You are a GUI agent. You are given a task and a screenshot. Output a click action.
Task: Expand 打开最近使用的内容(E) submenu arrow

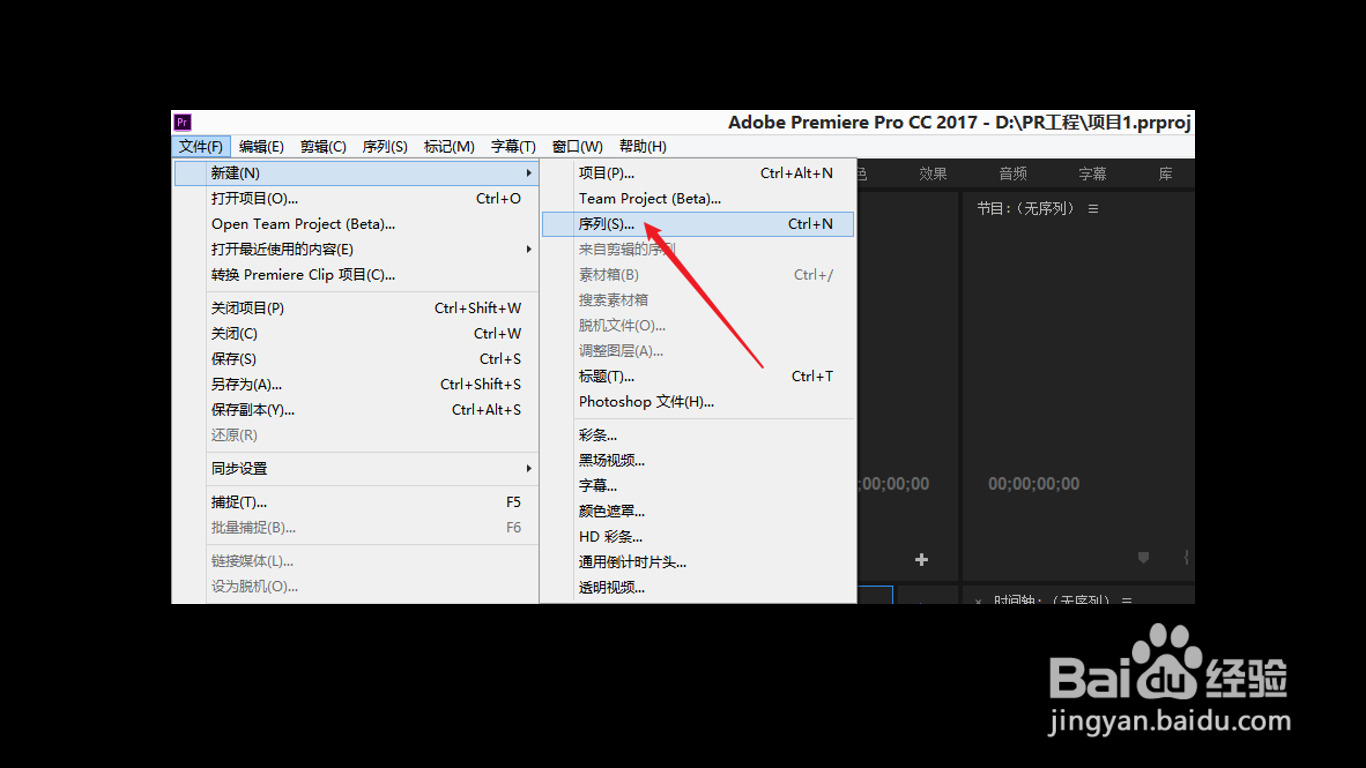click(x=529, y=249)
